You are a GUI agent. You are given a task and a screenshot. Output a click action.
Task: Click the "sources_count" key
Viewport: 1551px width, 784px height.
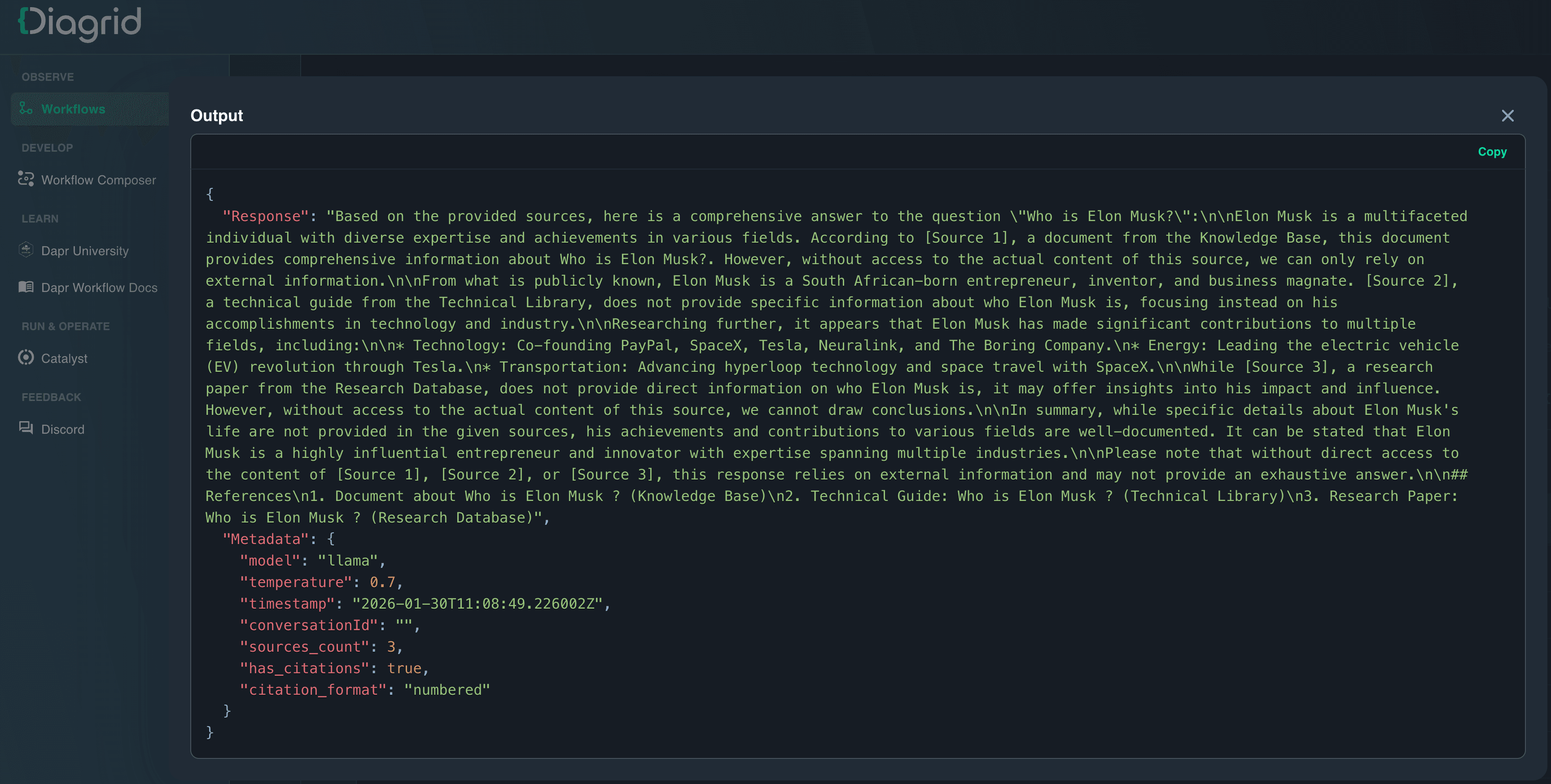(x=305, y=647)
